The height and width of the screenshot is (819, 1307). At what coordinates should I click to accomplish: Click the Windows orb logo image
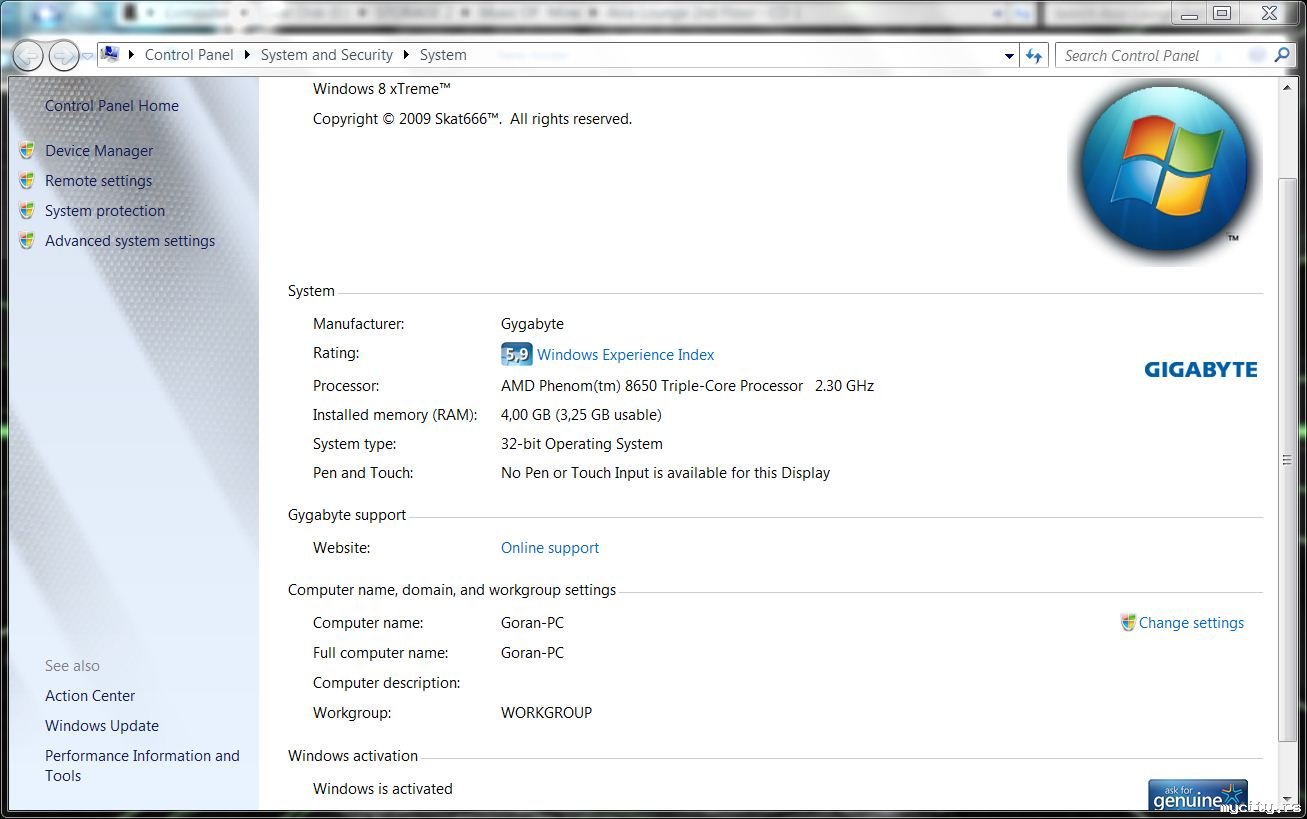(x=1165, y=168)
